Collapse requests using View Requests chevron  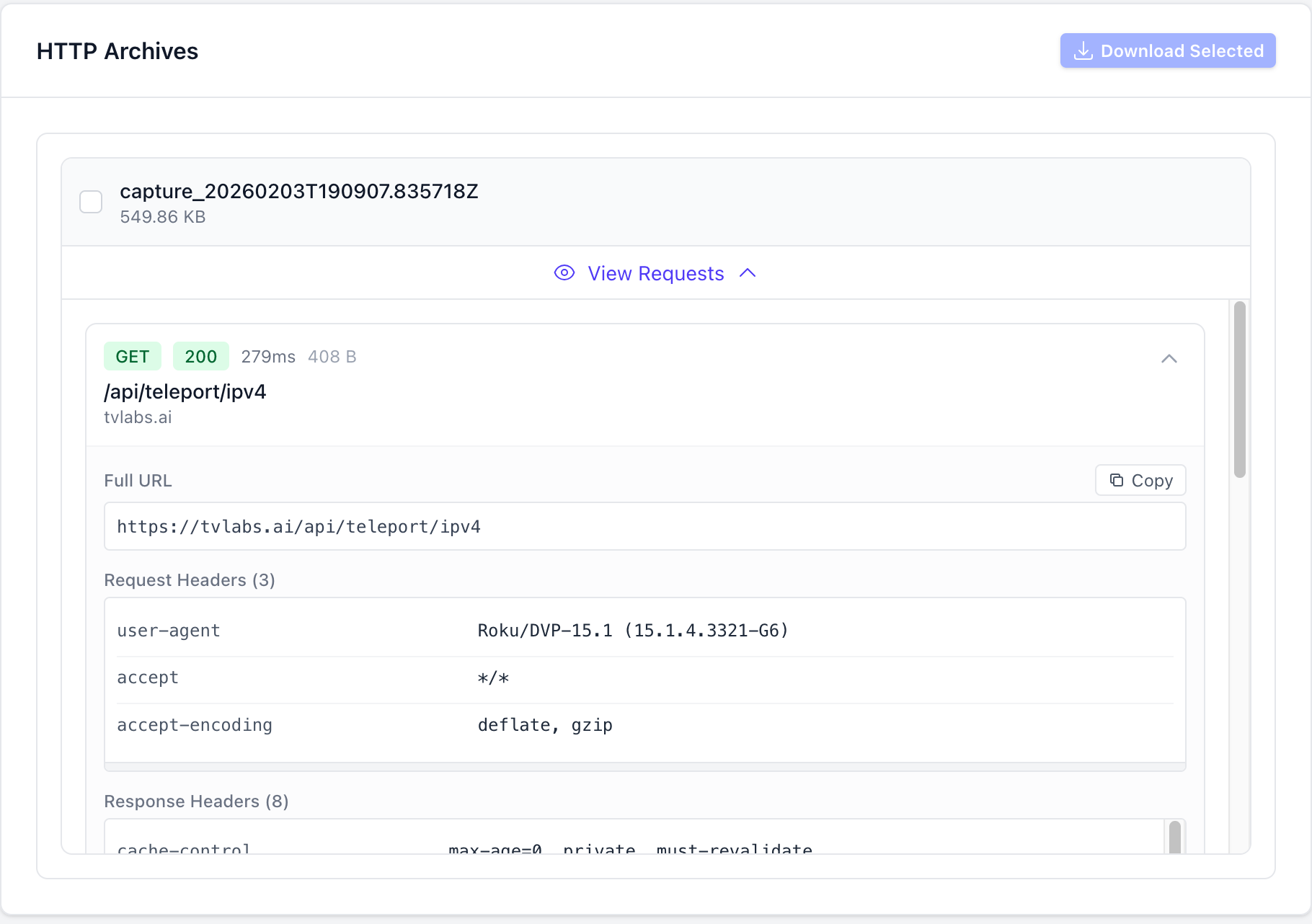pos(748,273)
